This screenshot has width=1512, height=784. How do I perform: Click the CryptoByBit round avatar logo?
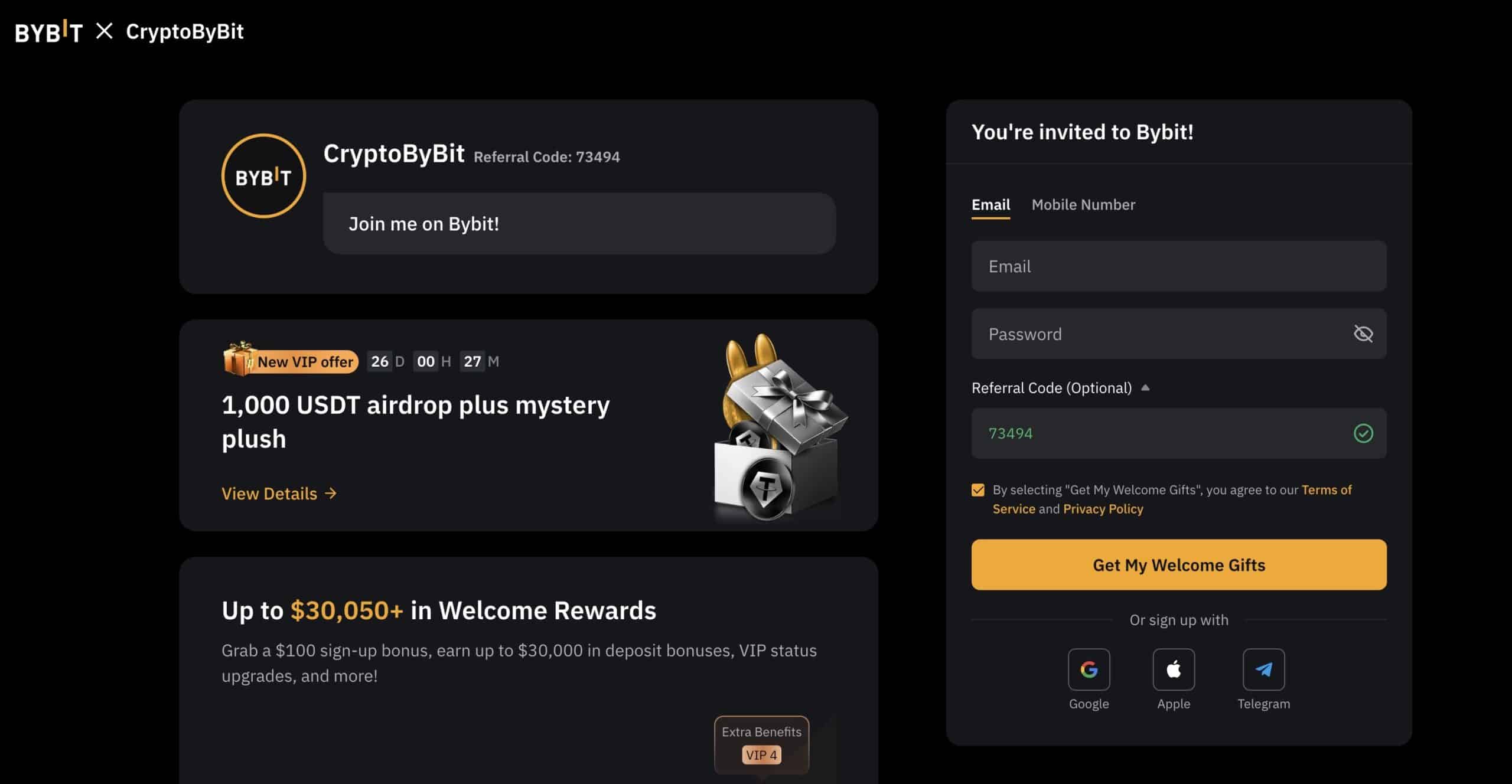coord(263,176)
